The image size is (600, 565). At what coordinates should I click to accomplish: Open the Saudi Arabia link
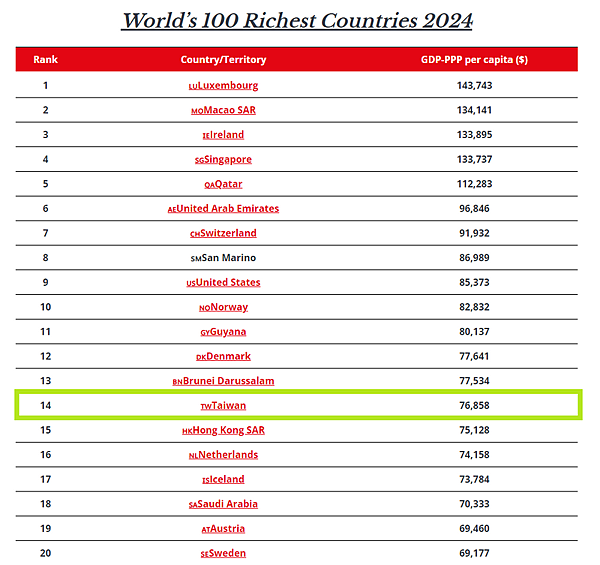[x=228, y=504]
